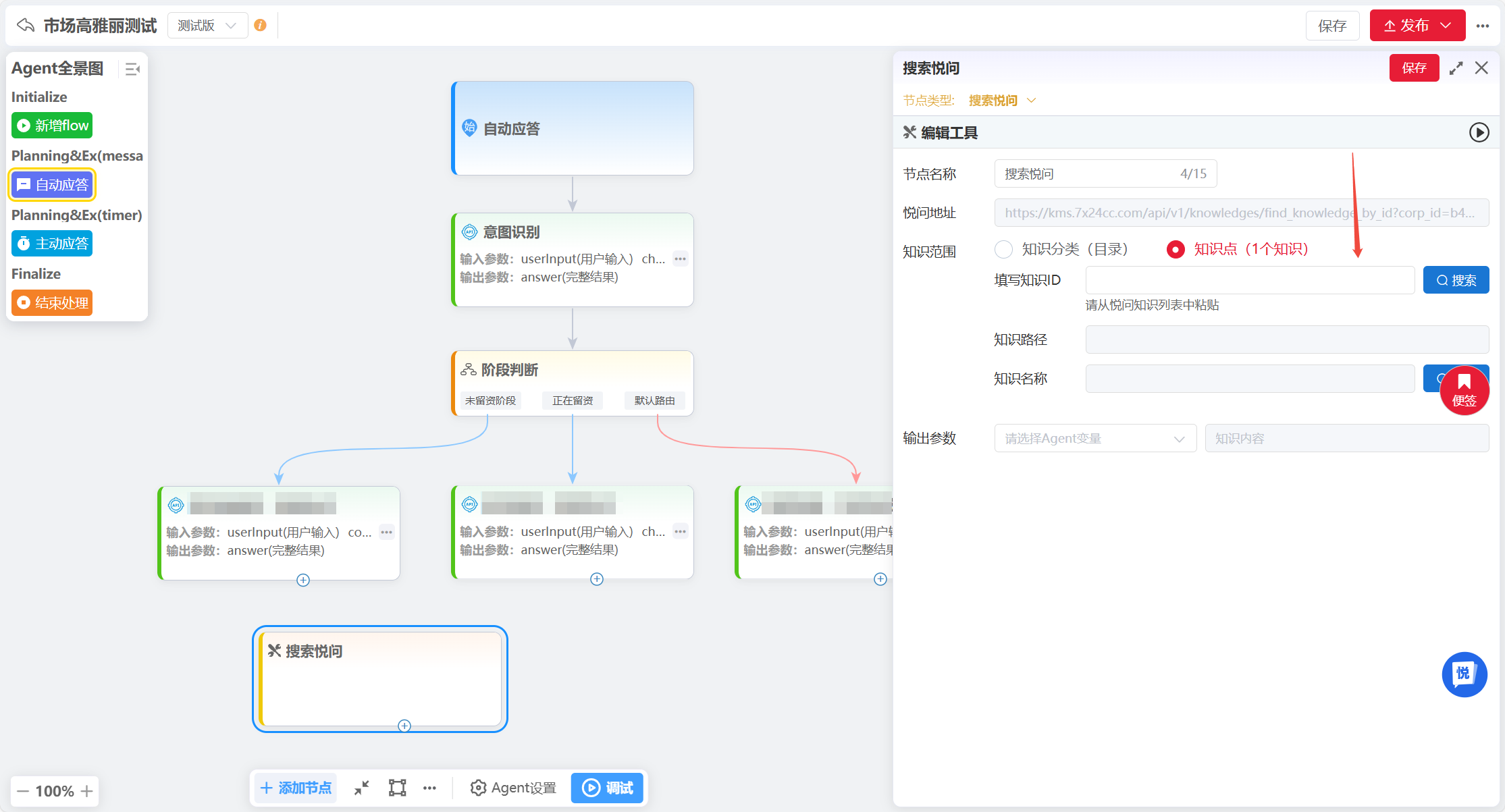Open the 请选择Agent变量 dropdown
This screenshot has width=1505, height=812.
point(1094,439)
